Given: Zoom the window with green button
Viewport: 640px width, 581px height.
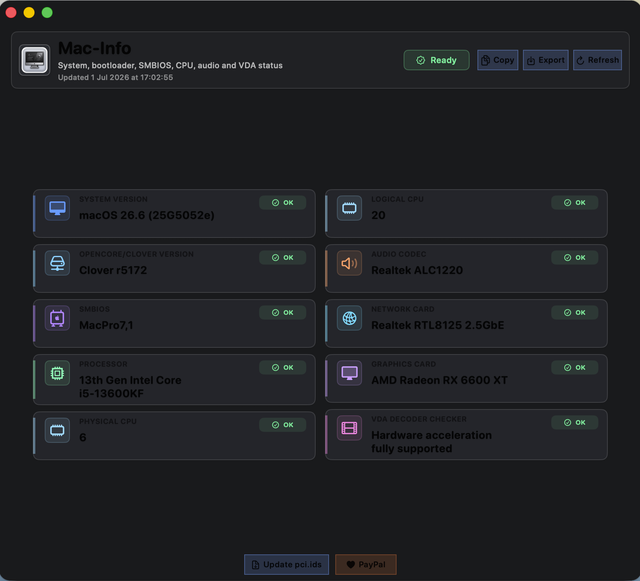Looking at the screenshot, I should (x=47, y=13).
